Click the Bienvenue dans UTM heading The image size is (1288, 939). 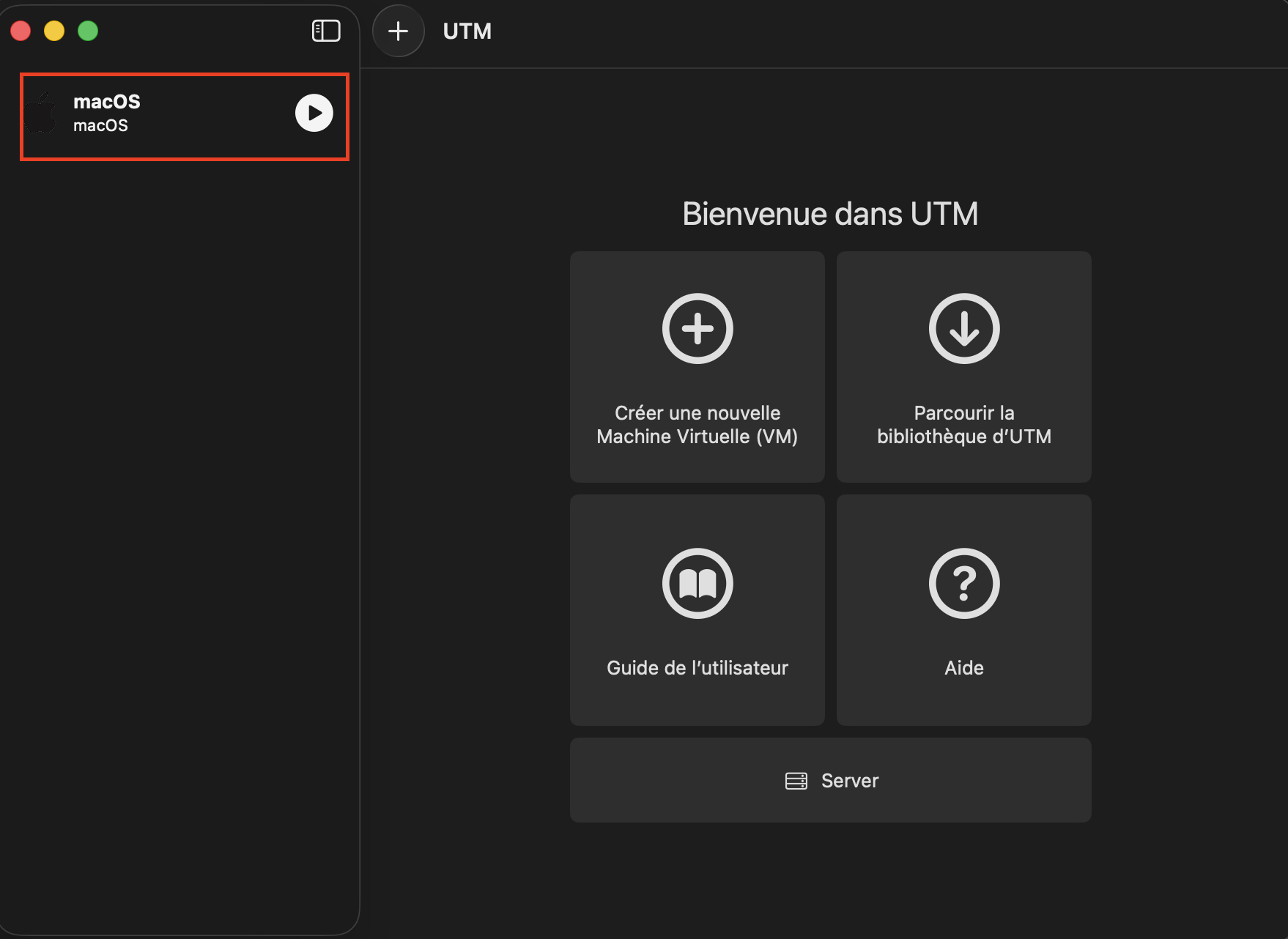tap(830, 214)
